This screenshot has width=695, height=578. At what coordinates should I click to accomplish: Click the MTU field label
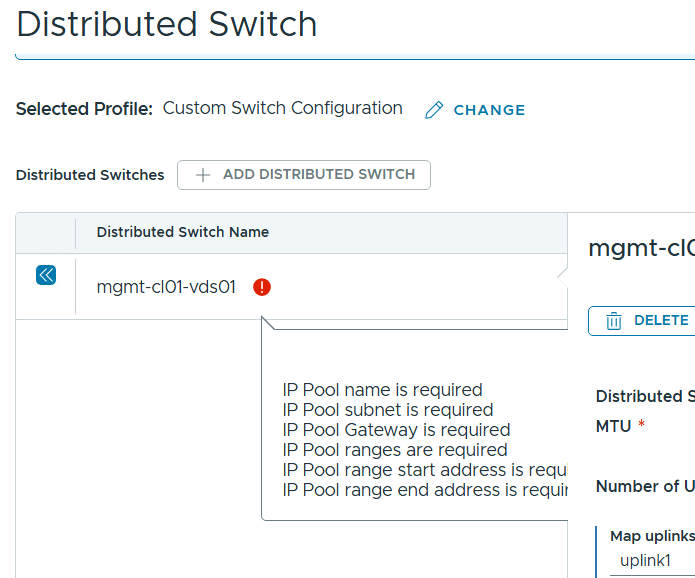(613, 426)
